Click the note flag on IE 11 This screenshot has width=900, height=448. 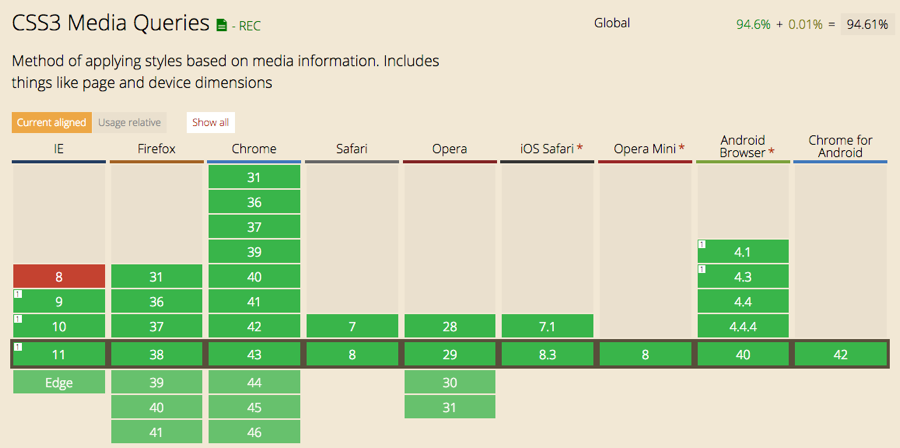[x=18, y=346]
